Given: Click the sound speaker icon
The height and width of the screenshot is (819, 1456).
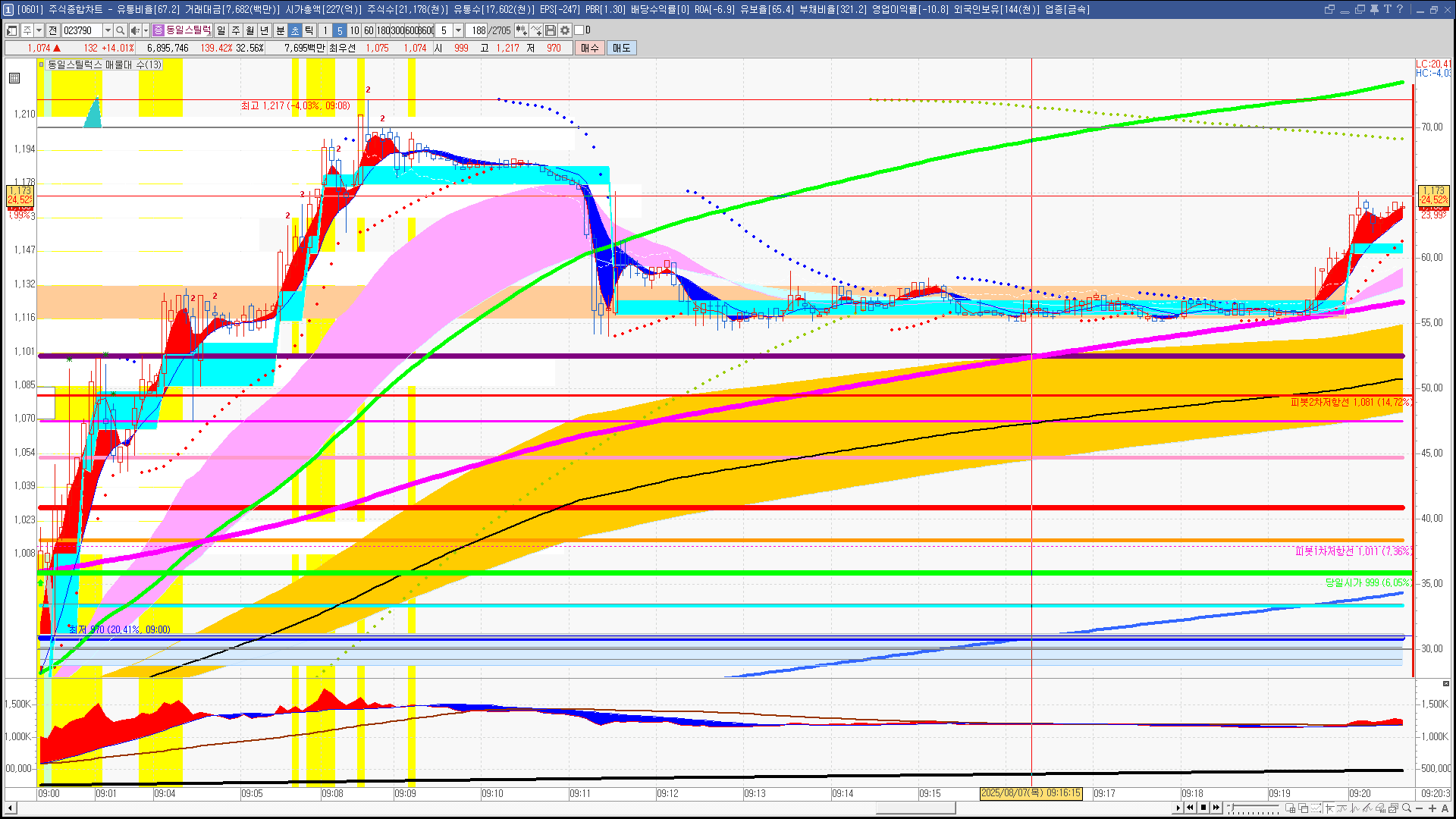Looking at the screenshot, I should click(135, 30).
